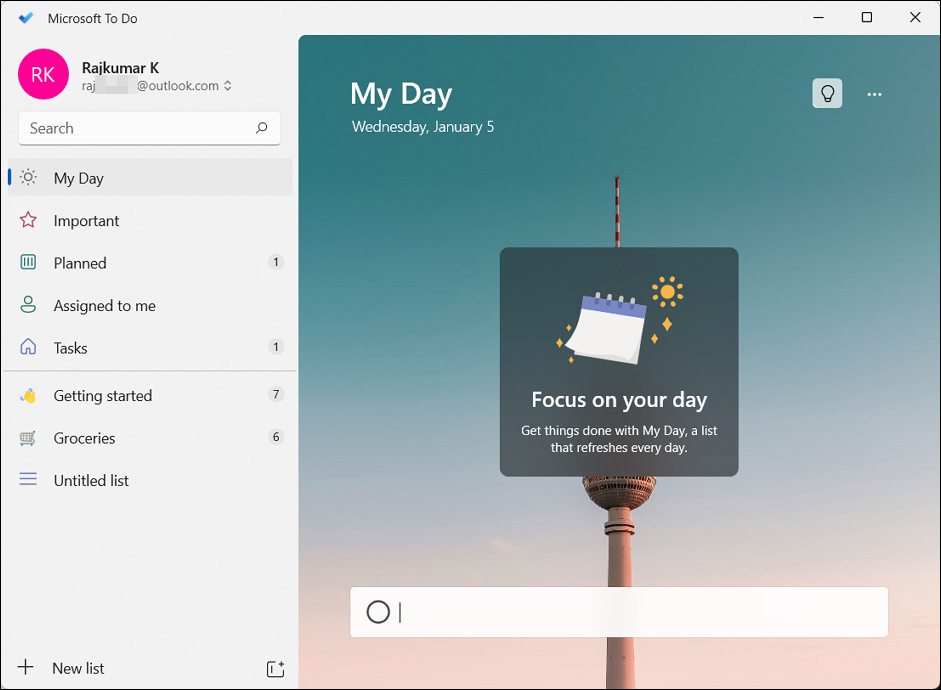Click into the Search field

click(x=149, y=128)
